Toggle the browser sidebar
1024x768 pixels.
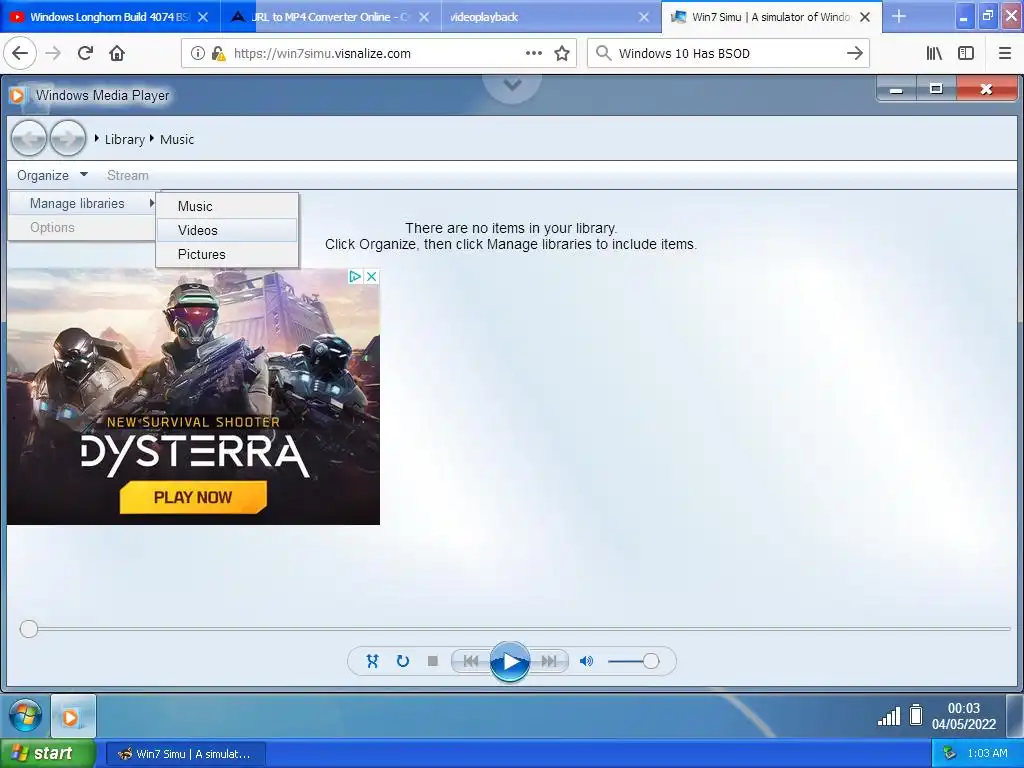click(x=966, y=54)
